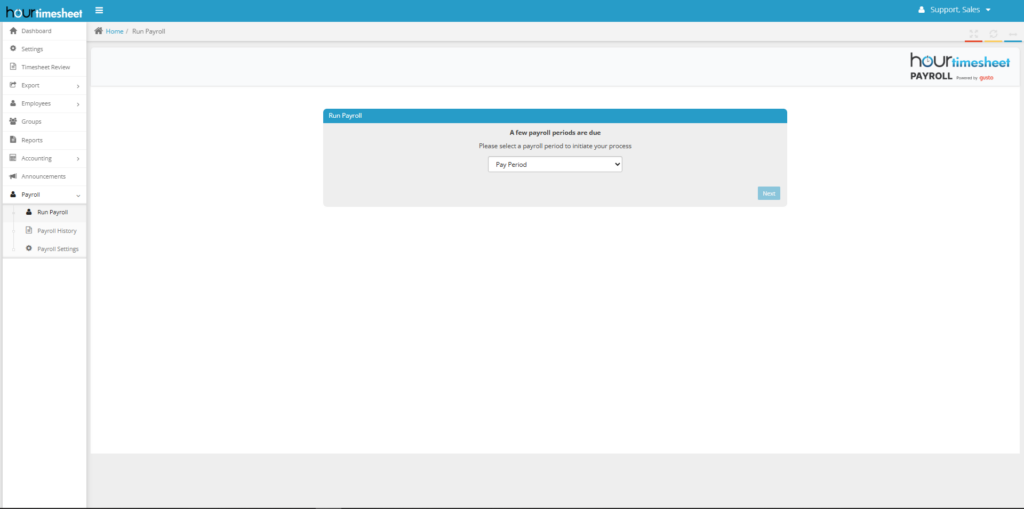Screen dimensions: 1024x509
Task: Click the collapse panel icon top right
Action: pyautogui.click(x=1013, y=33)
